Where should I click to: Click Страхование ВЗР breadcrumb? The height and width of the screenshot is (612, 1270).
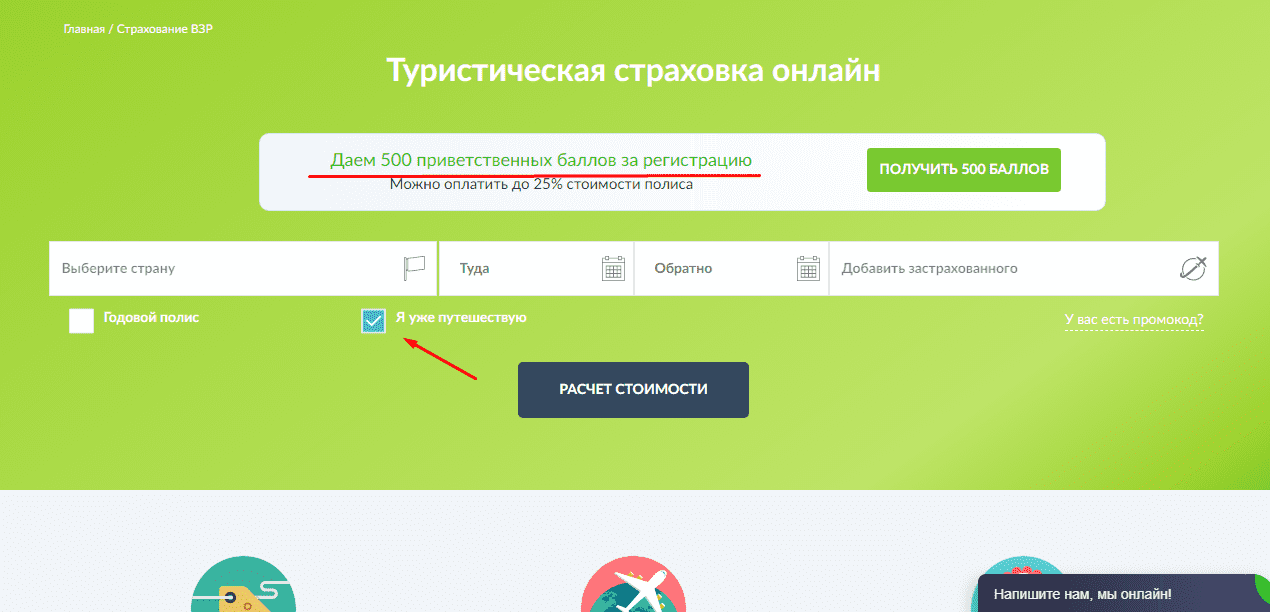click(165, 29)
